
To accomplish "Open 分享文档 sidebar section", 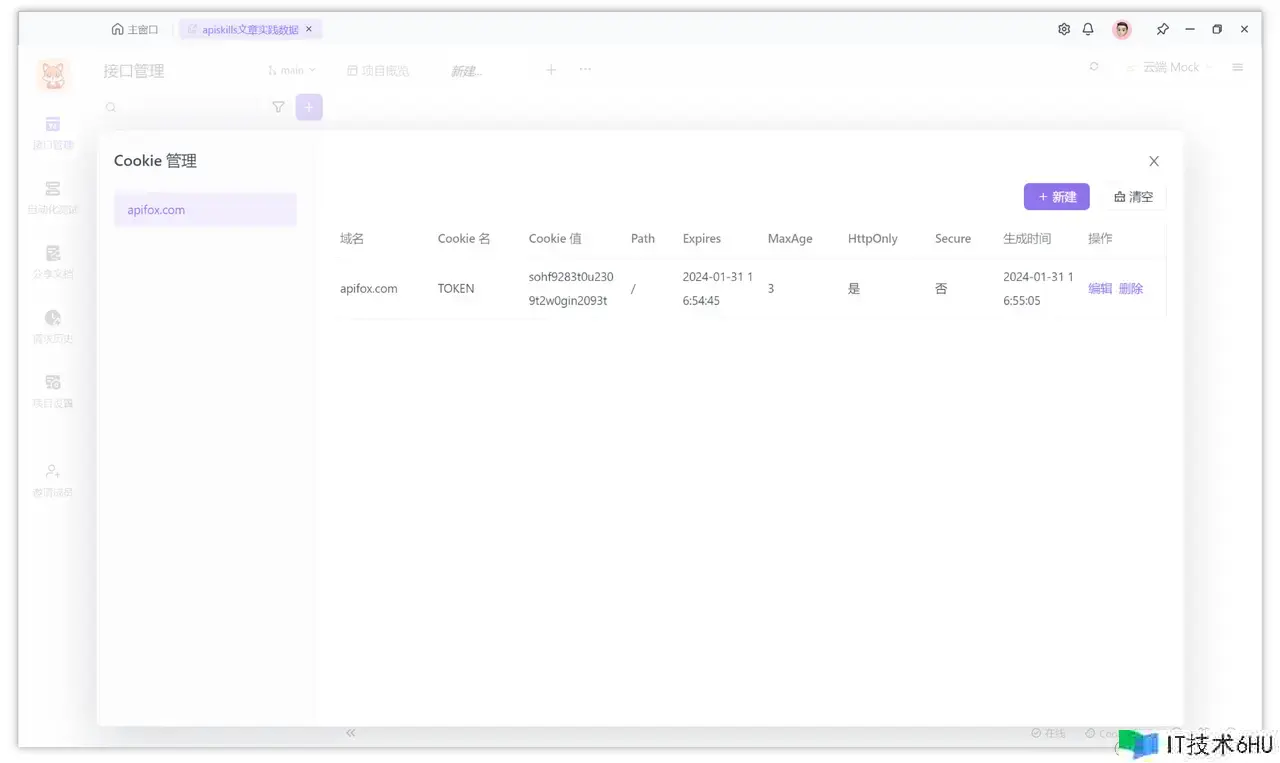I will (x=53, y=262).
